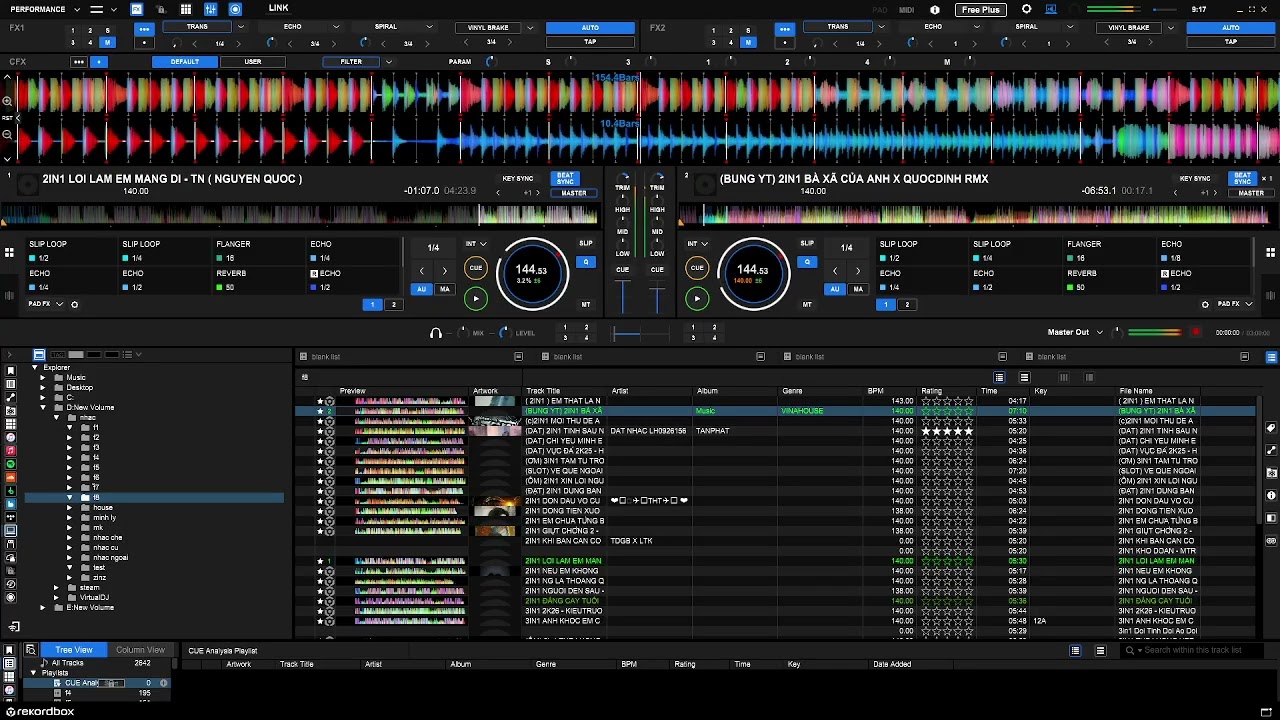Open the info icon near Free Plus
This screenshot has width=1280, height=720.
click(935, 9)
